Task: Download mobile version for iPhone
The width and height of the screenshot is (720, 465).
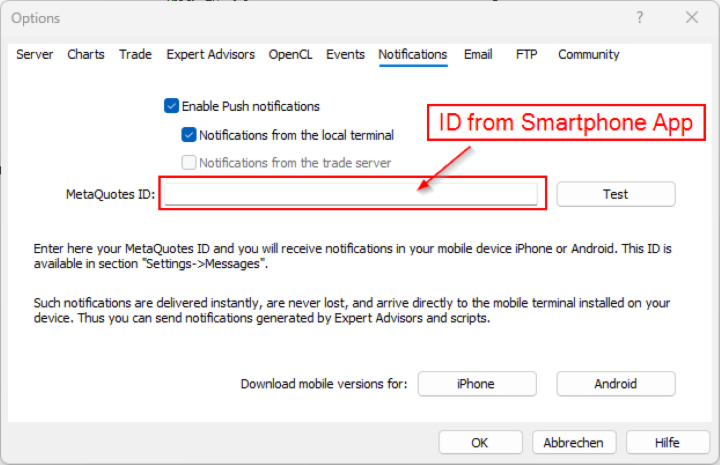Action: pyautogui.click(x=477, y=384)
